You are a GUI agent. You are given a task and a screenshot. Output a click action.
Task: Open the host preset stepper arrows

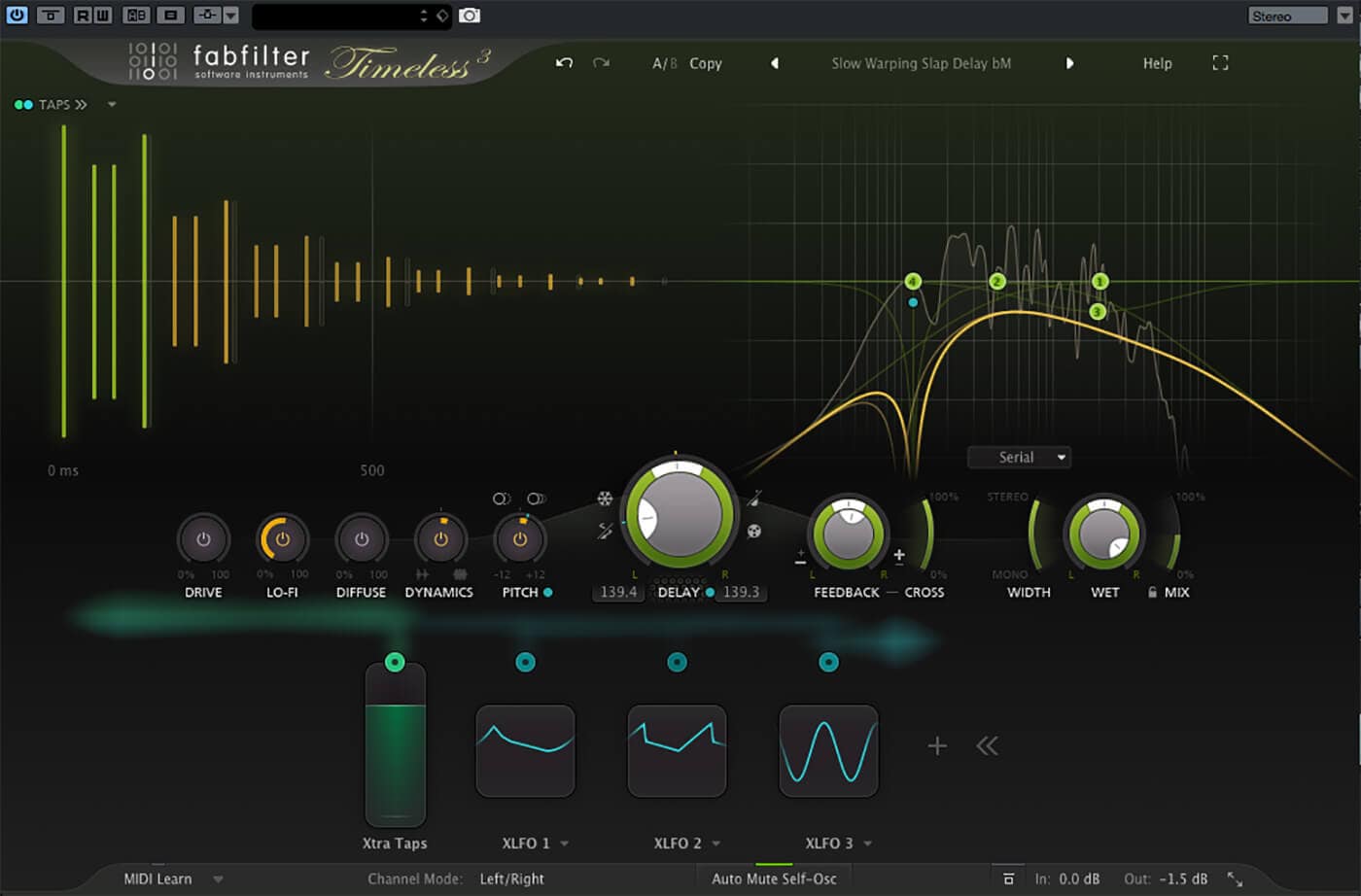[423, 16]
